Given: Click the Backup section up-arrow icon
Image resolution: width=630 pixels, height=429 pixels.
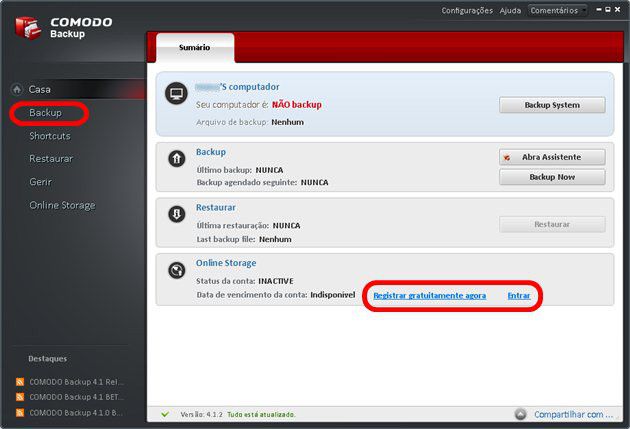Looking at the screenshot, I should coord(176,159).
